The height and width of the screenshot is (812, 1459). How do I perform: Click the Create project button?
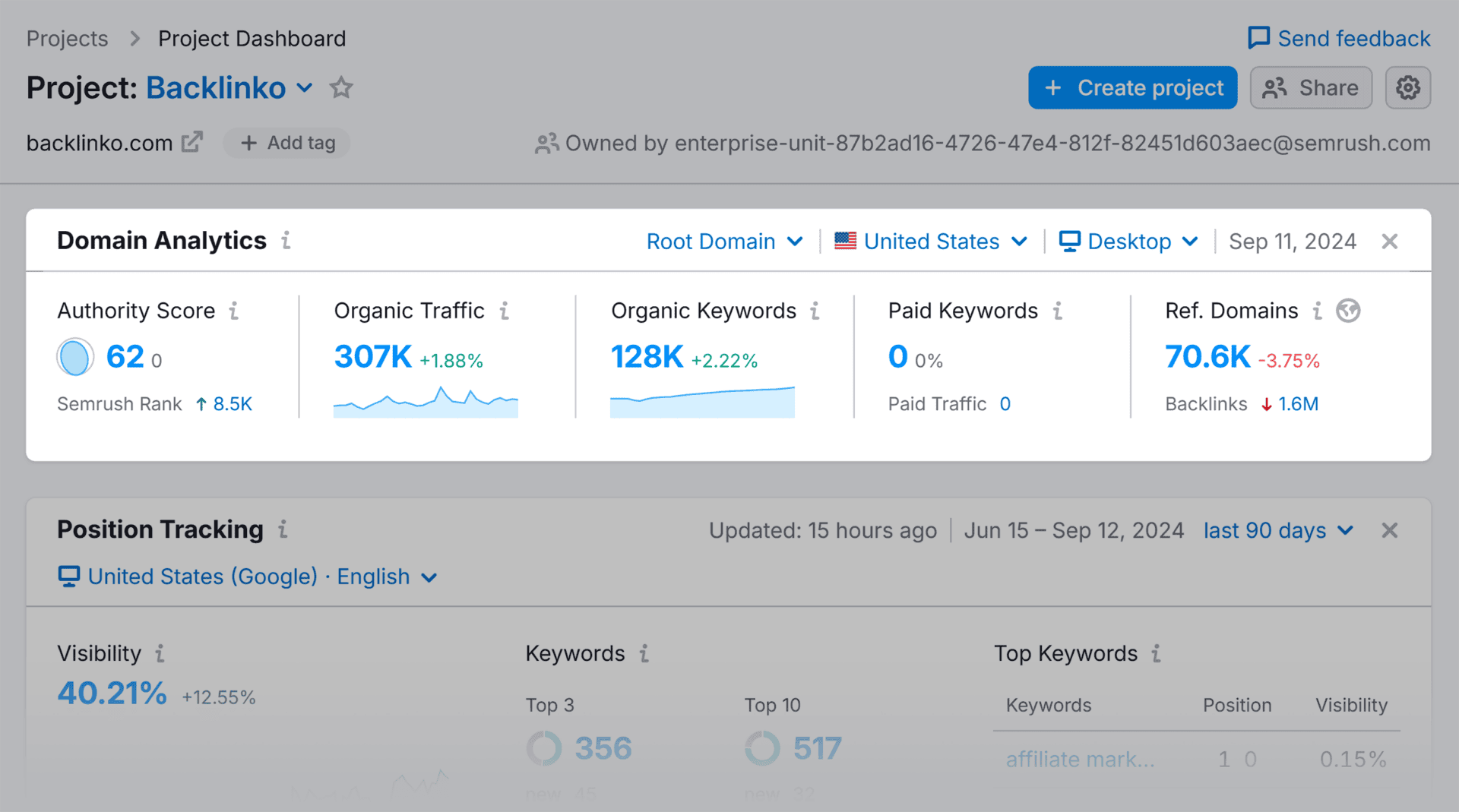tap(1131, 87)
